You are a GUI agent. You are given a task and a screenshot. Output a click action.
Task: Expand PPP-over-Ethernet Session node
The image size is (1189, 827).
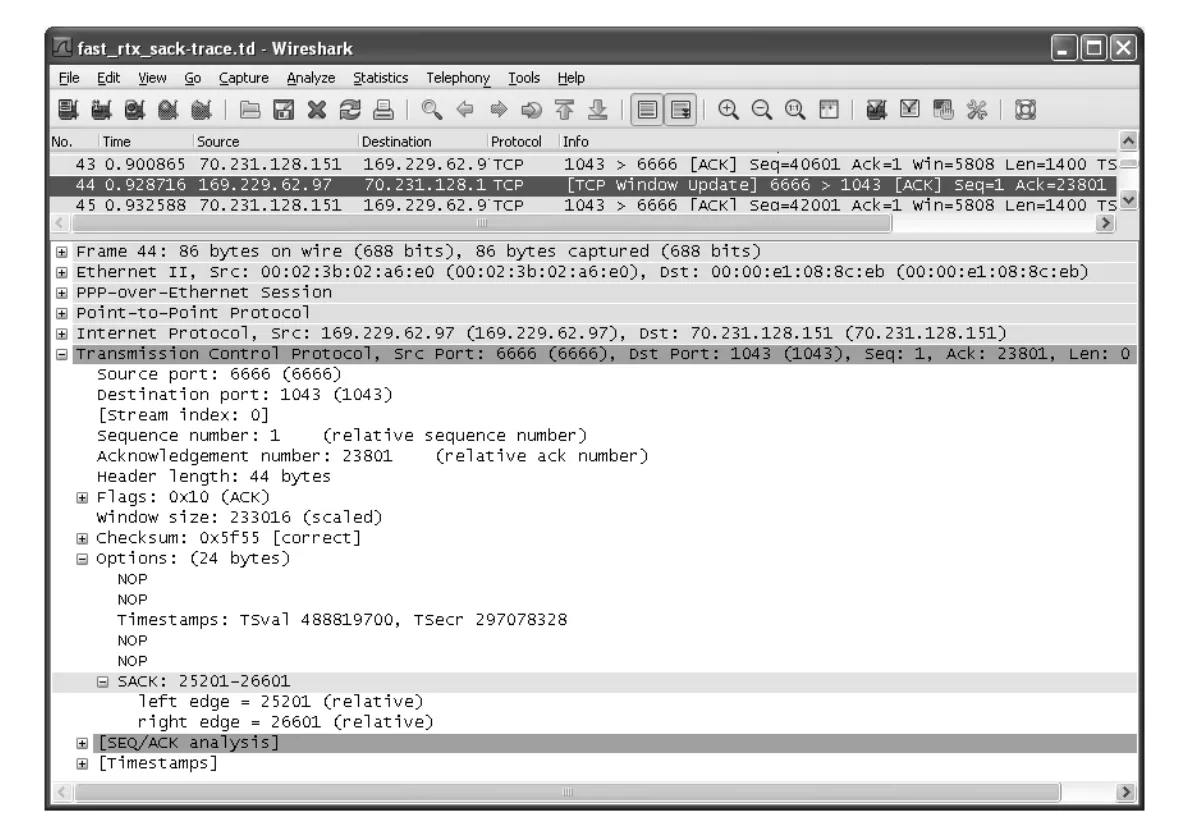click(62, 293)
